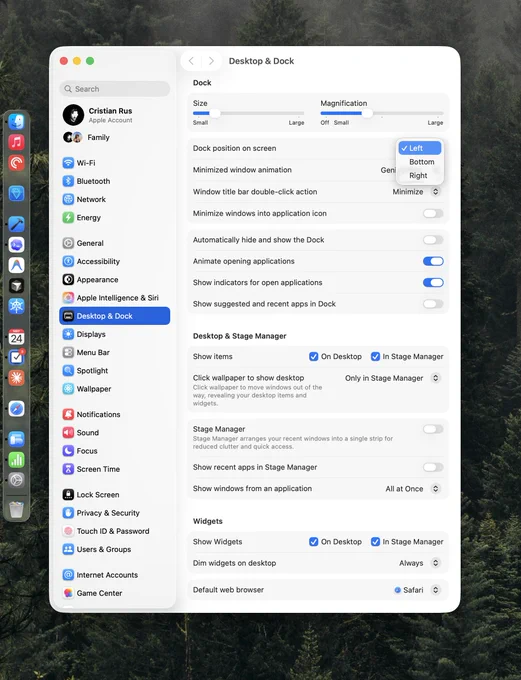This screenshot has height=680, width=521.
Task: Open Touch ID & Password settings
Action: coord(115,531)
